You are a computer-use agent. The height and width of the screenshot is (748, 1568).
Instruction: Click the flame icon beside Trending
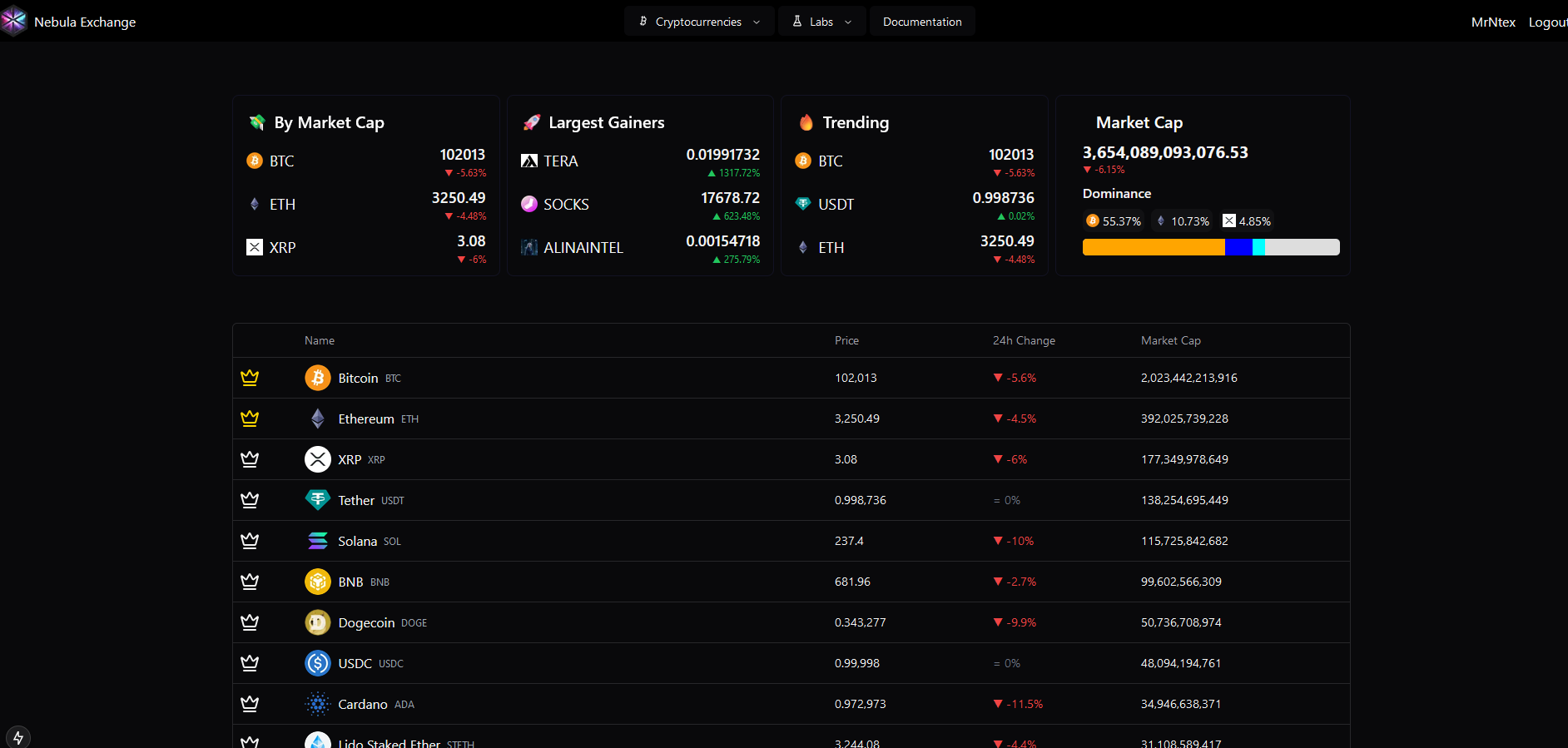pyautogui.click(x=806, y=122)
